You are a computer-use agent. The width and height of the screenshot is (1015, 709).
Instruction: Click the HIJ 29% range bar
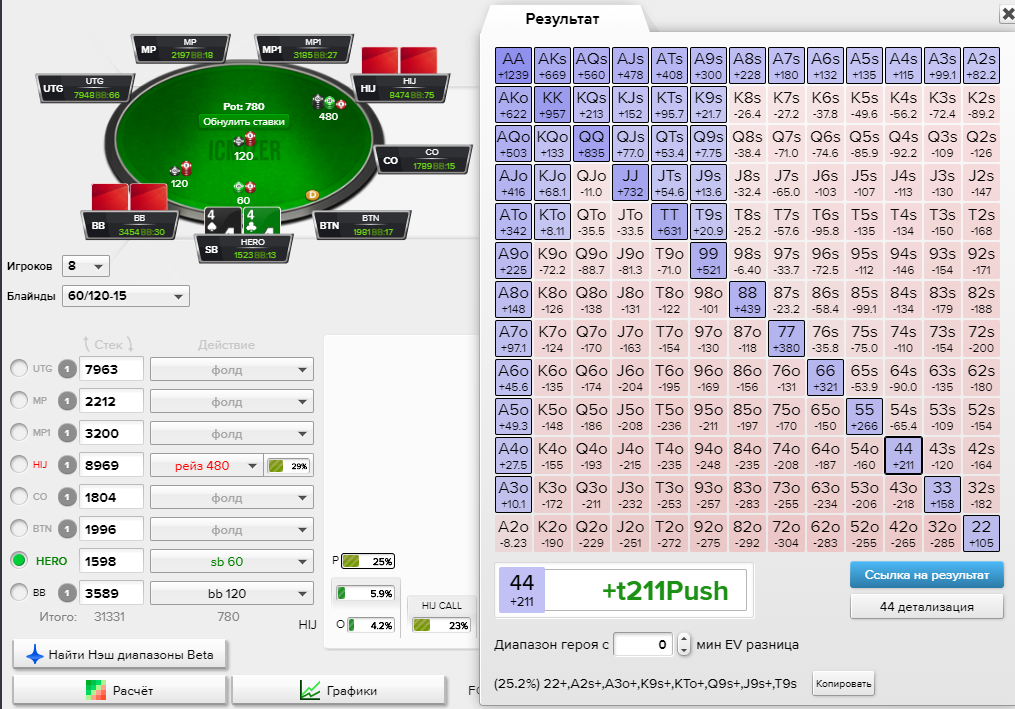tap(289, 466)
